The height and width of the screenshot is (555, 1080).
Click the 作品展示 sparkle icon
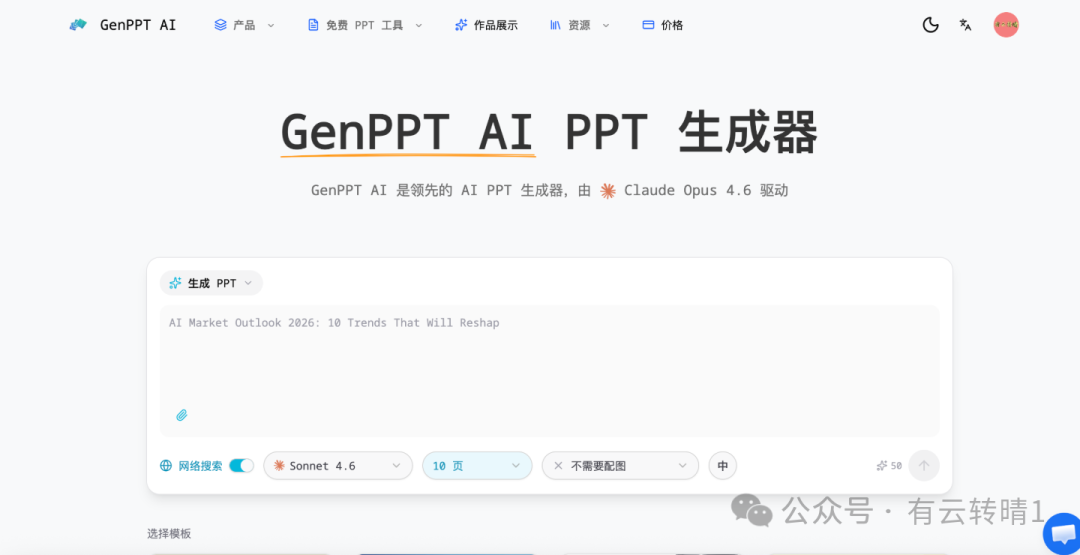click(x=461, y=25)
